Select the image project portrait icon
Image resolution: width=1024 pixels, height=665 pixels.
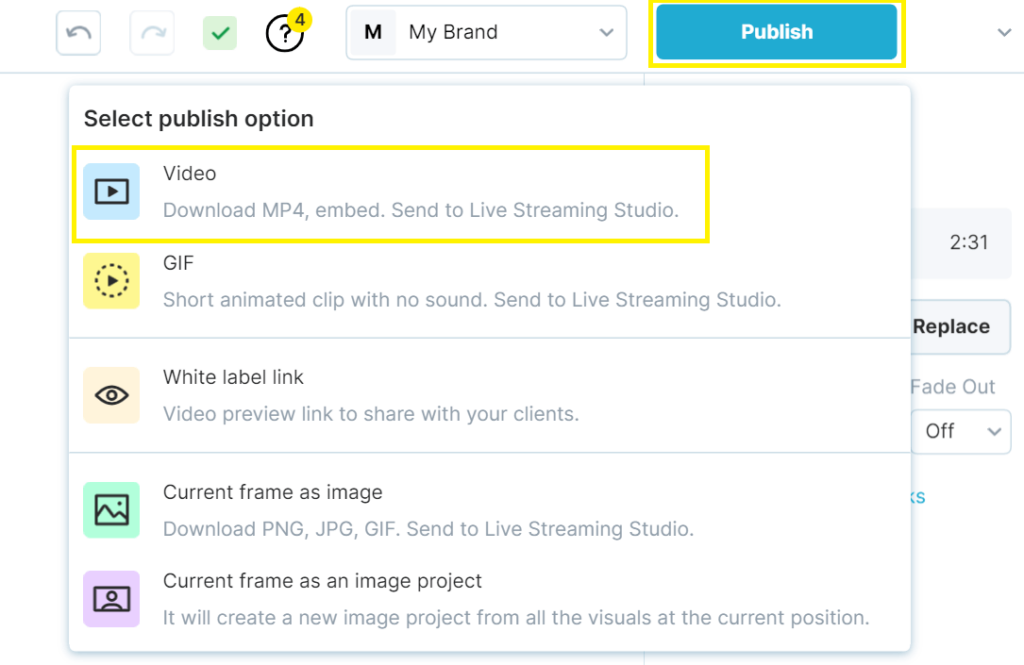click(x=110, y=599)
